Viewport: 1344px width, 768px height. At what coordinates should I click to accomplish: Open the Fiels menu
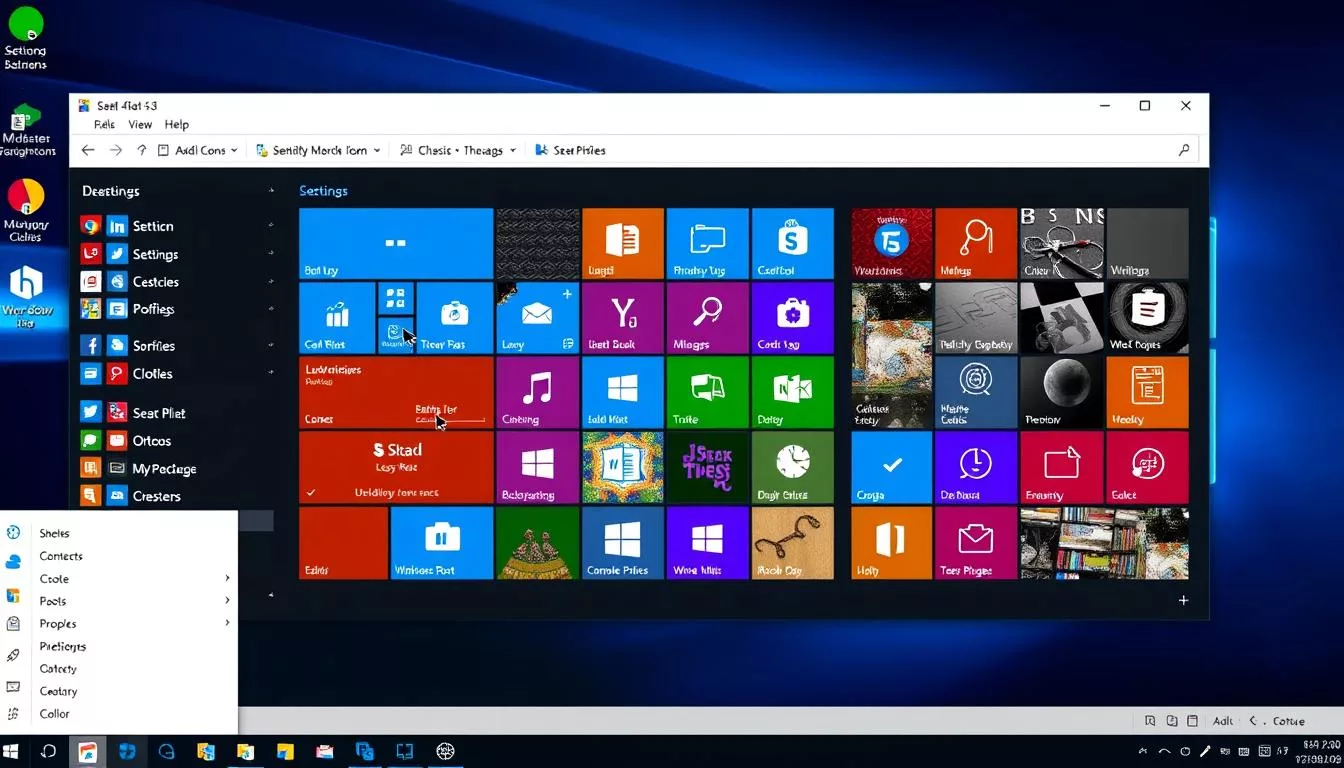[104, 125]
